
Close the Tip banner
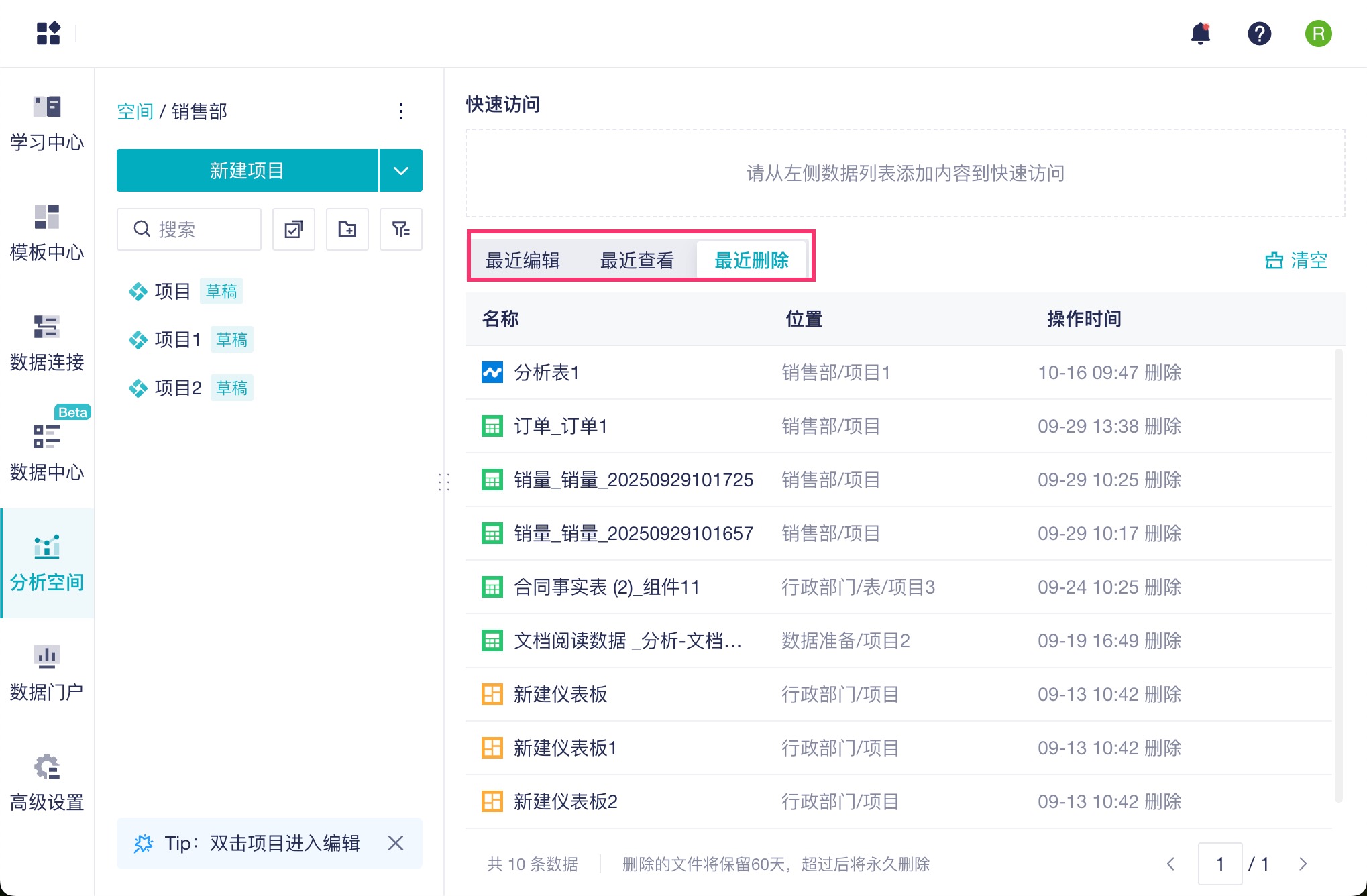tap(396, 843)
